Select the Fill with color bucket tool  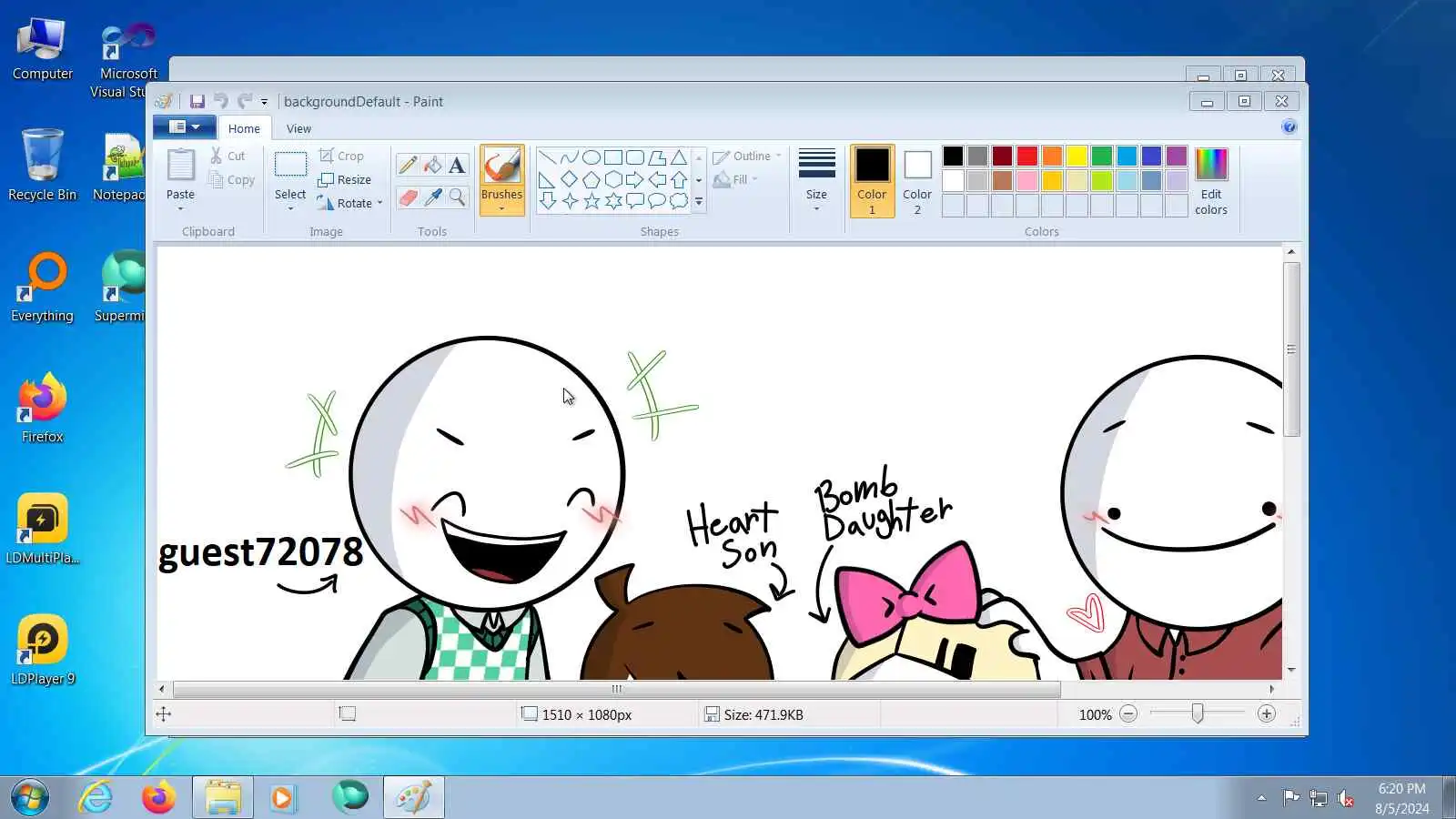432,165
